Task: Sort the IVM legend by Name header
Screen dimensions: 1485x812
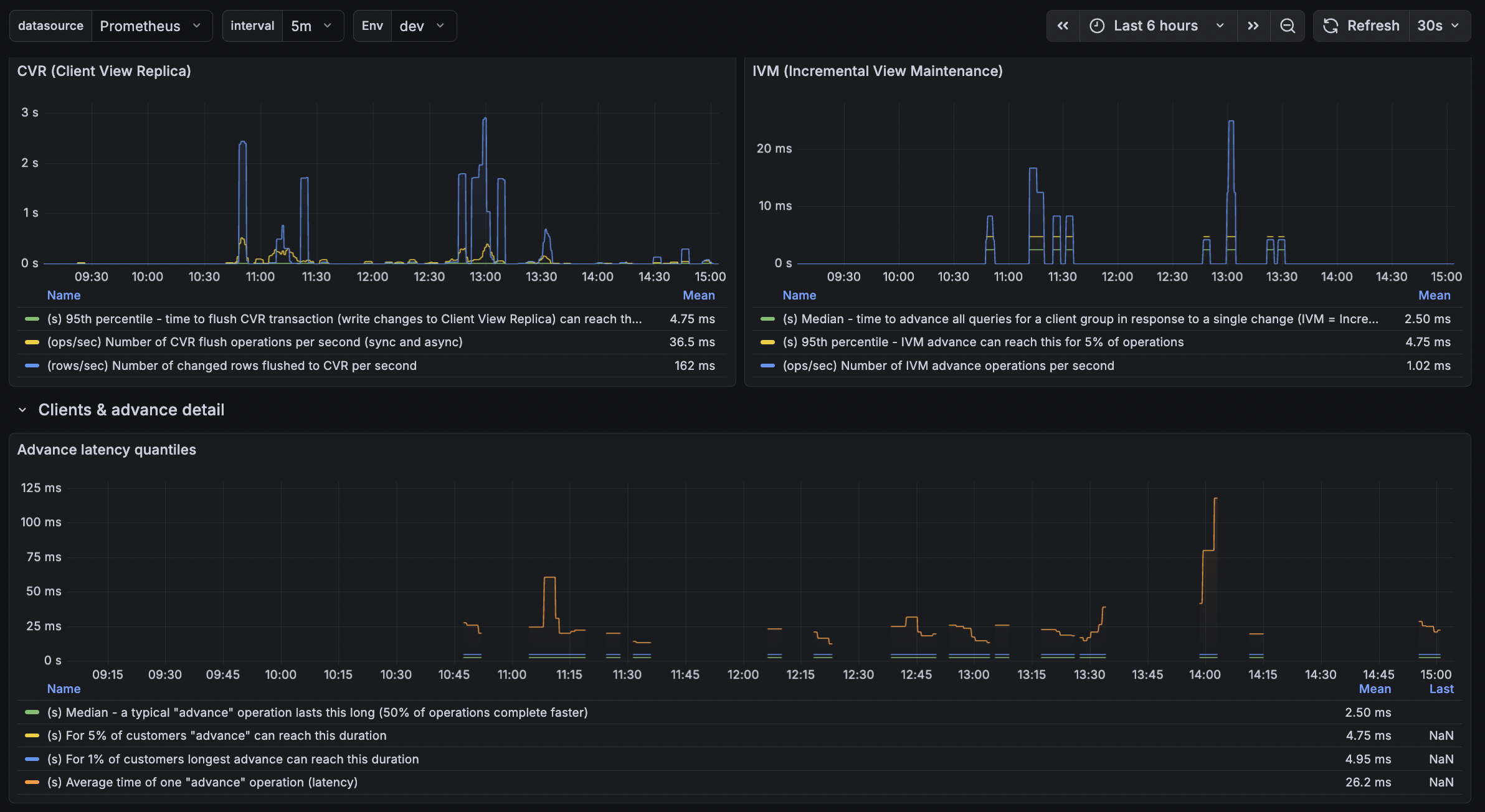Action: (799, 295)
